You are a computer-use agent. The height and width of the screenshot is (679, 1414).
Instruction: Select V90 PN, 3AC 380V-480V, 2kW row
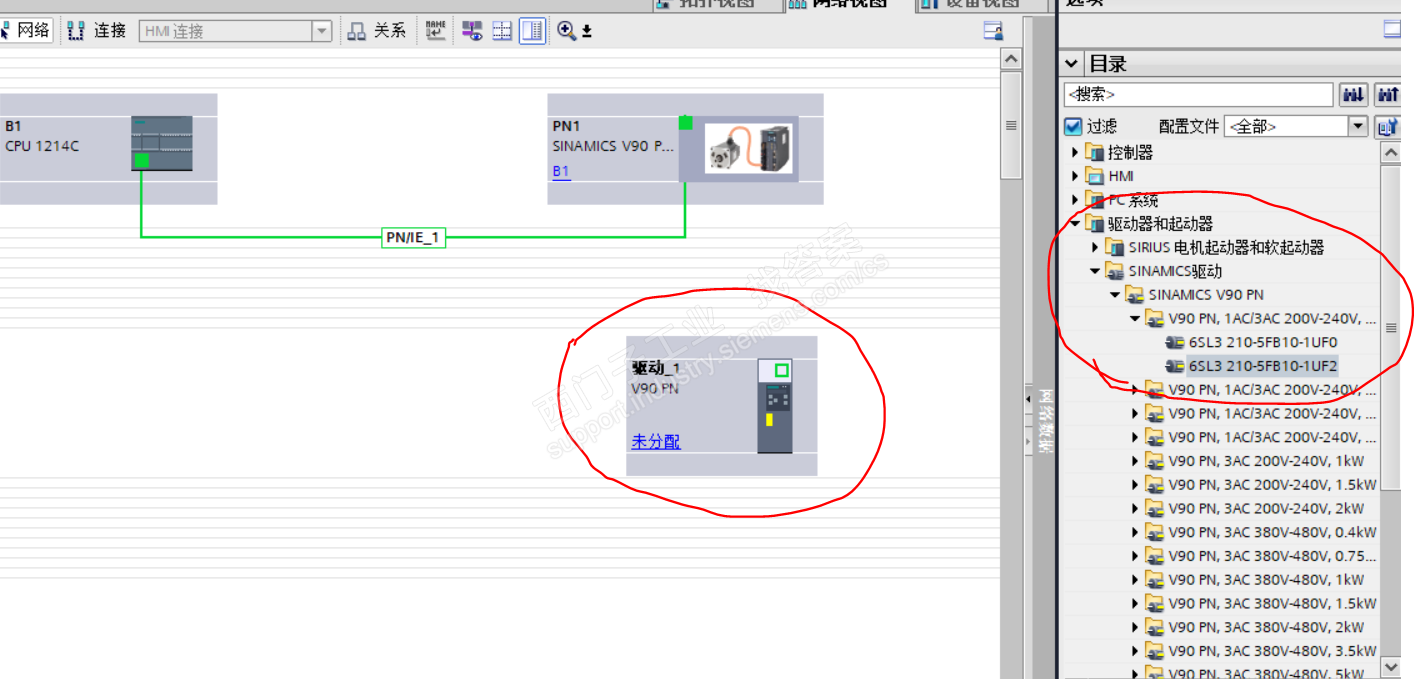point(1266,627)
